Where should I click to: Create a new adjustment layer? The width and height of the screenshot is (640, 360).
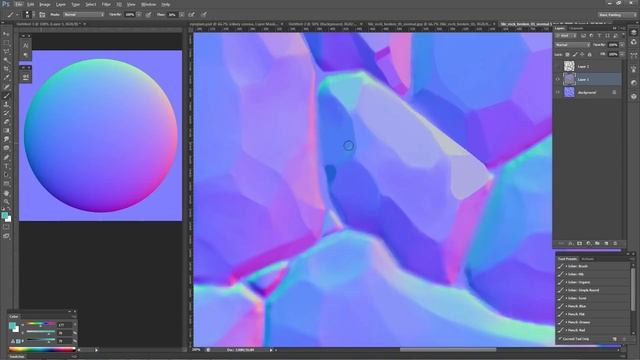[x=588, y=244]
